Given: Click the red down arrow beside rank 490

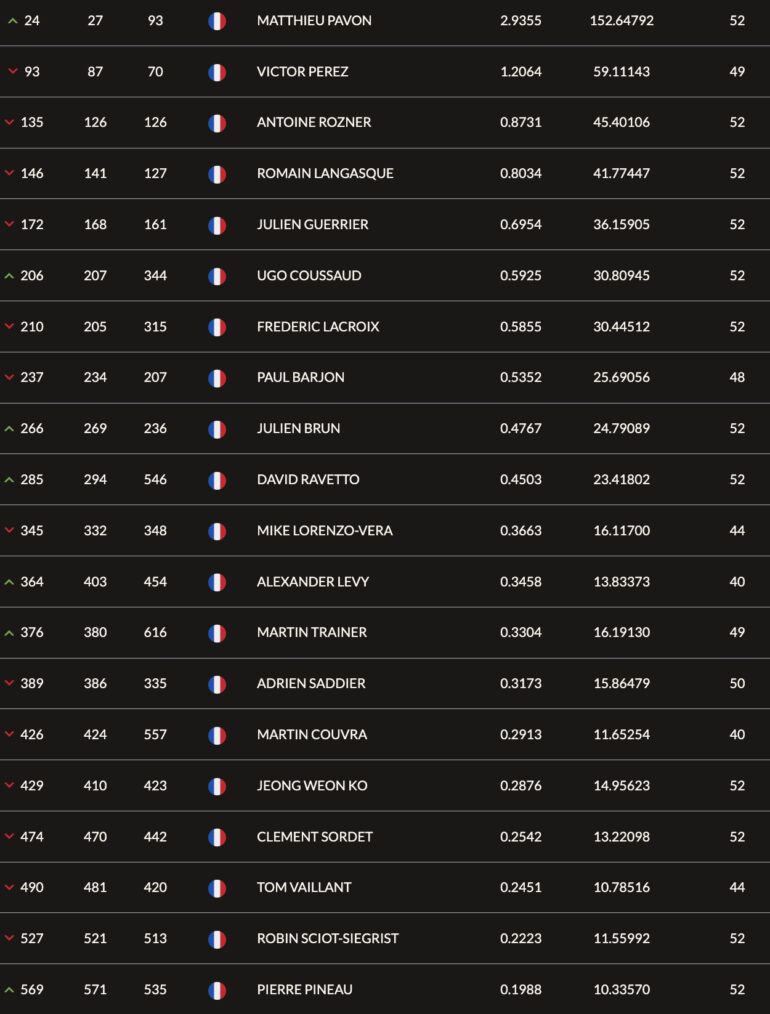Looking at the screenshot, I should pyautogui.click(x=9, y=887).
